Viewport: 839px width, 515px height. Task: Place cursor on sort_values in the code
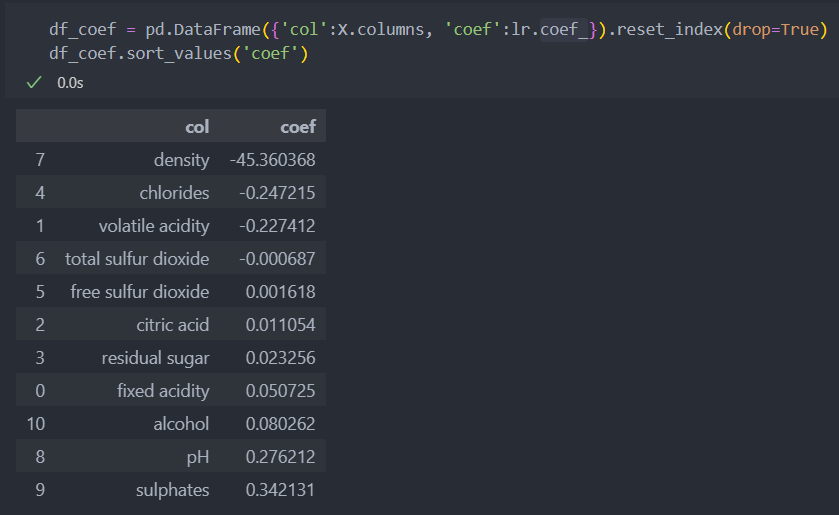coord(179,54)
